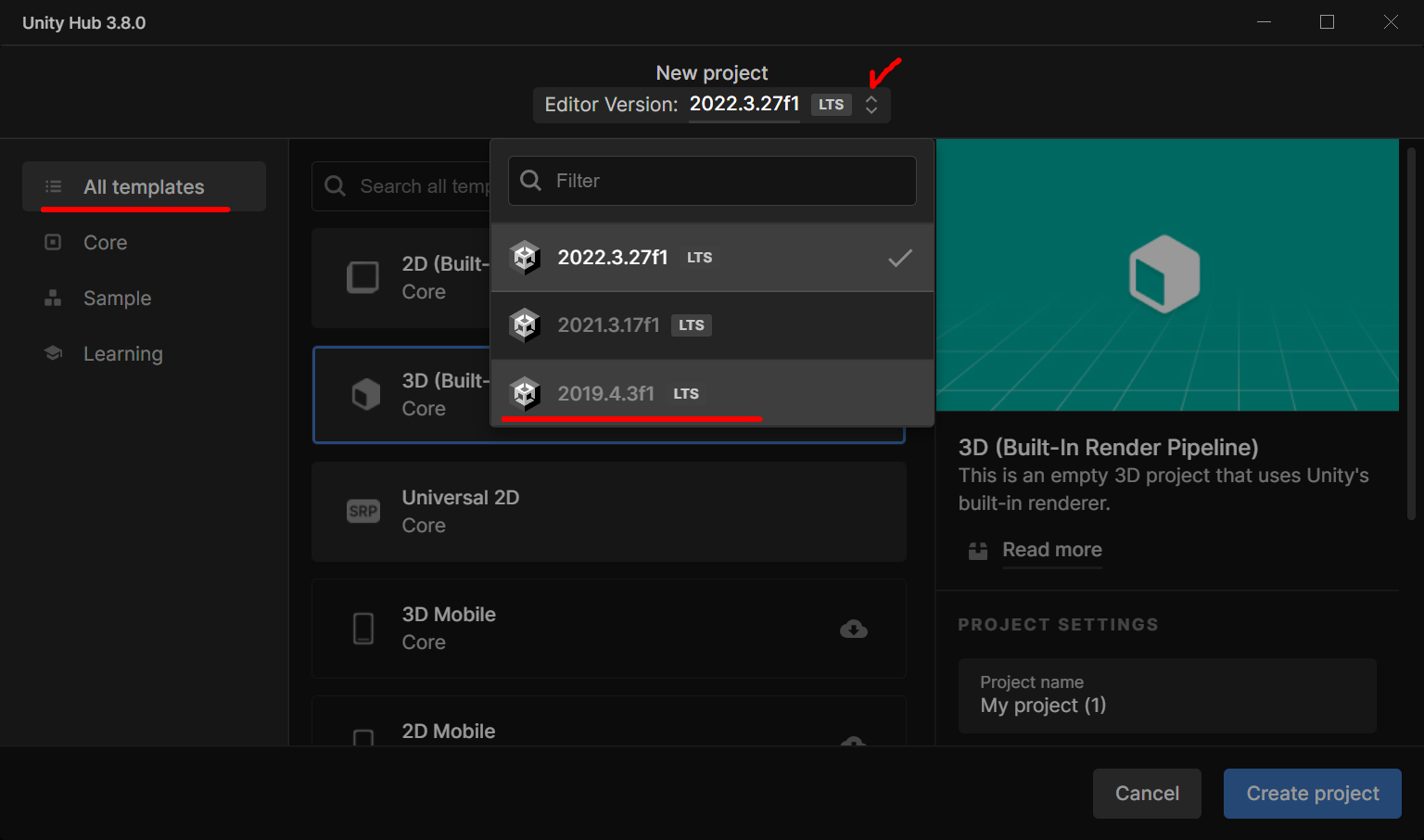The image size is (1424, 840).
Task: Edit the Project name field
Action: 1167,695
